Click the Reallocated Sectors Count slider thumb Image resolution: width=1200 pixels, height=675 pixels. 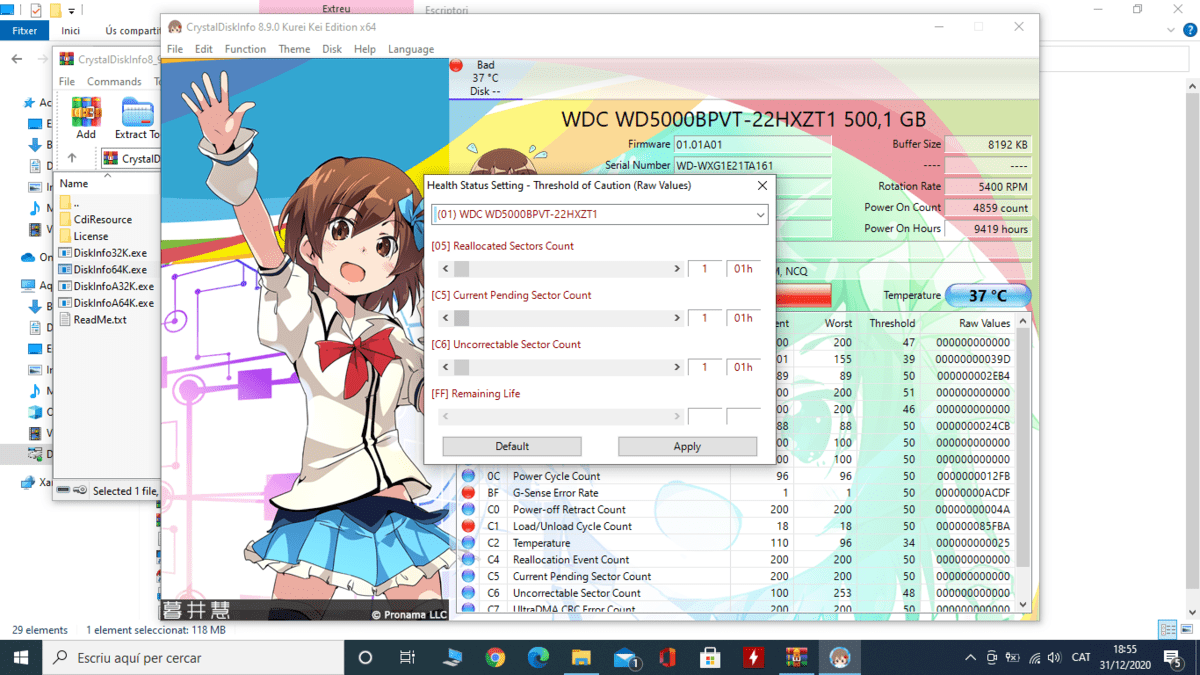[x=461, y=269]
